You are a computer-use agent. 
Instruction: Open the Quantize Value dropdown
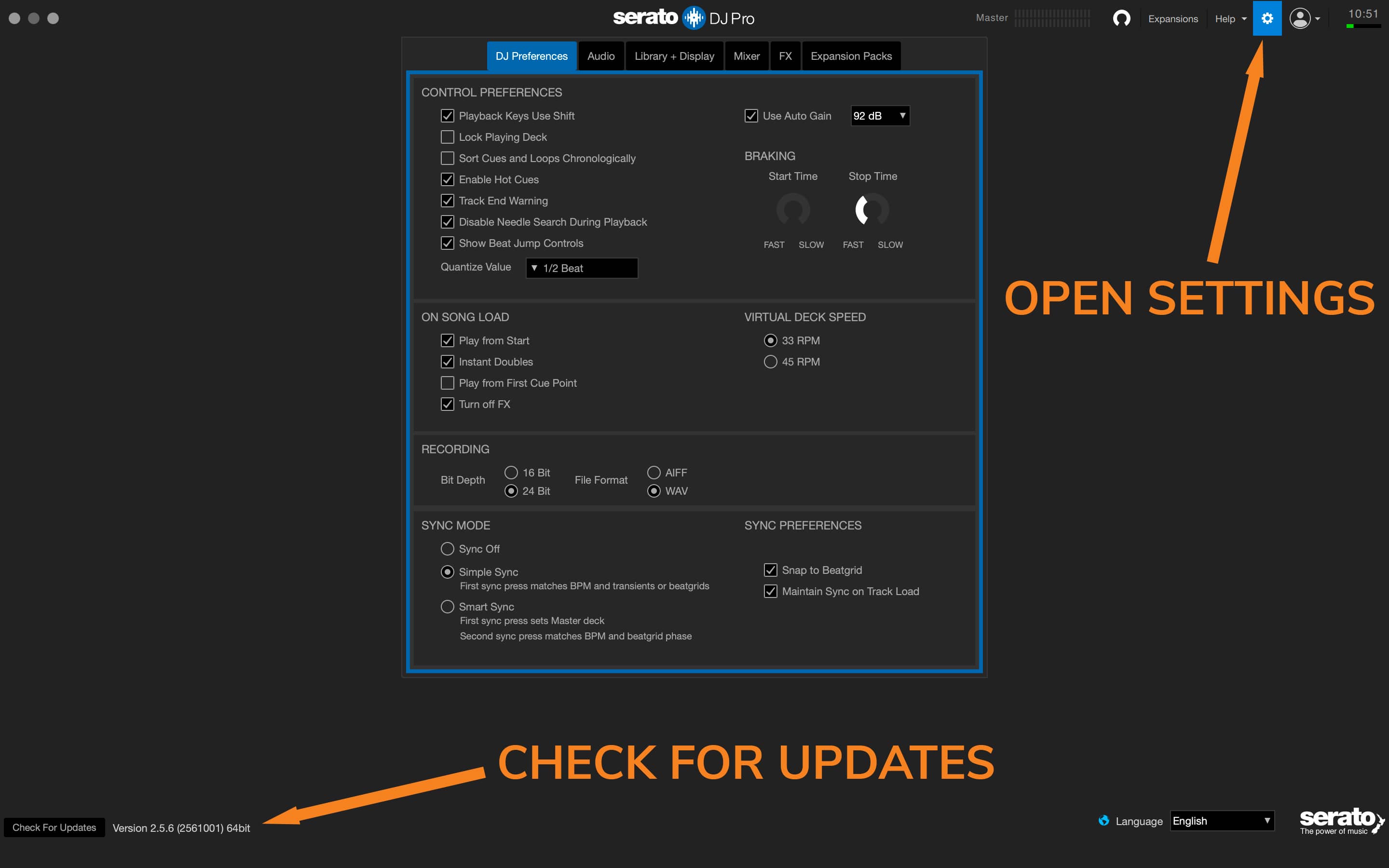582,268
